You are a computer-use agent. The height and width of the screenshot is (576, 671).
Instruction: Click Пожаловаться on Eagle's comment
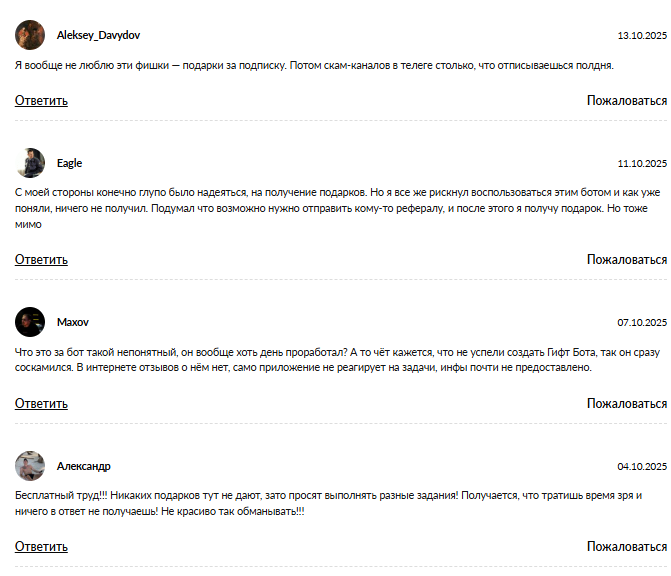[x=626, y=260]
